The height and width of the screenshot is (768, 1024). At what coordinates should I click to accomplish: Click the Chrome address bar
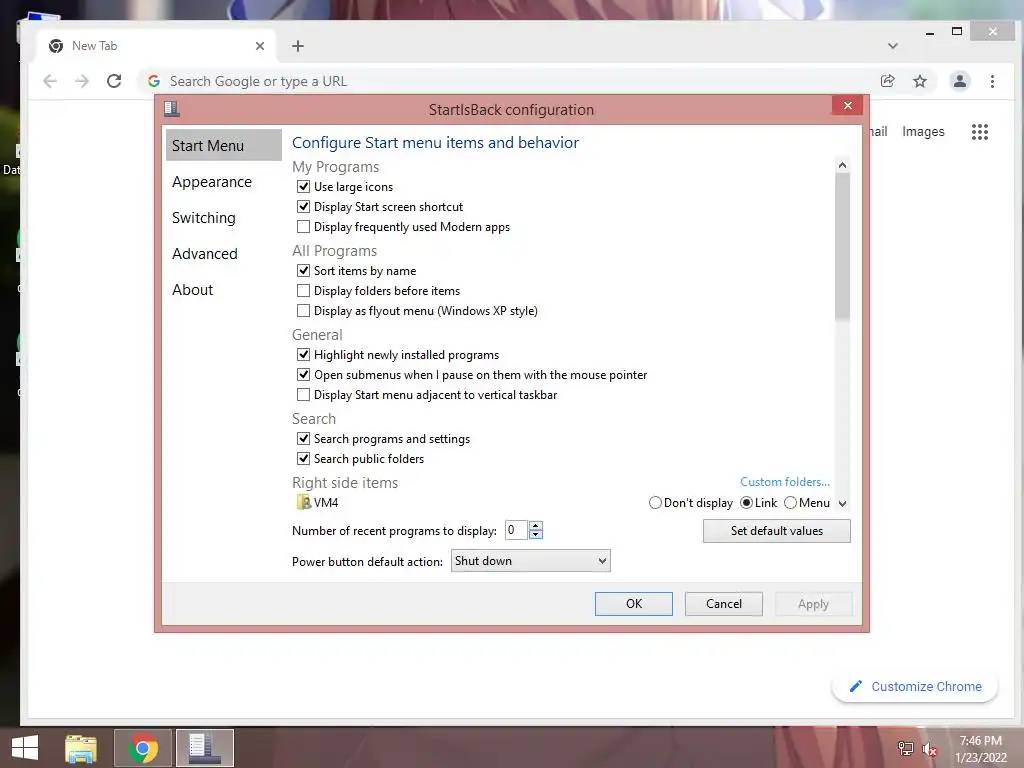[509, 81]
